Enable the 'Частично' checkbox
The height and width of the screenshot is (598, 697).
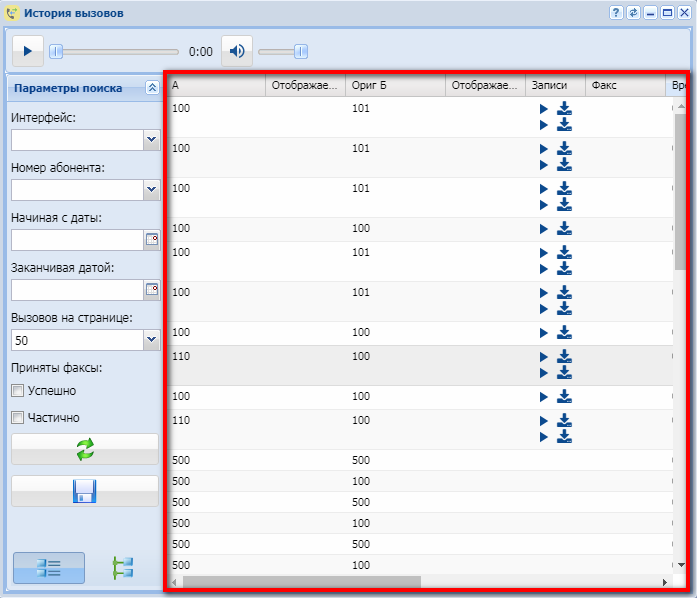17,418
